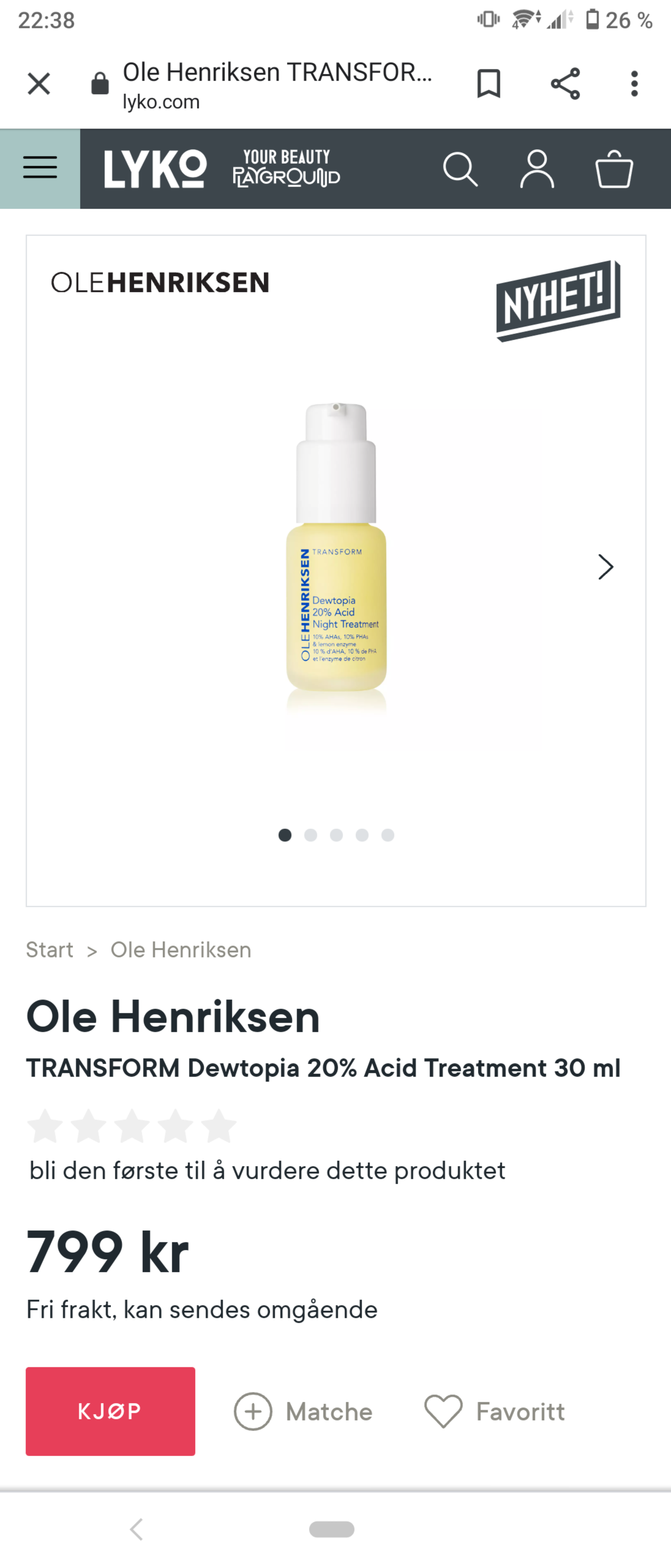671x1568 pixels.
Task: Add product to Matche comparison
Action: (303, 1412)
